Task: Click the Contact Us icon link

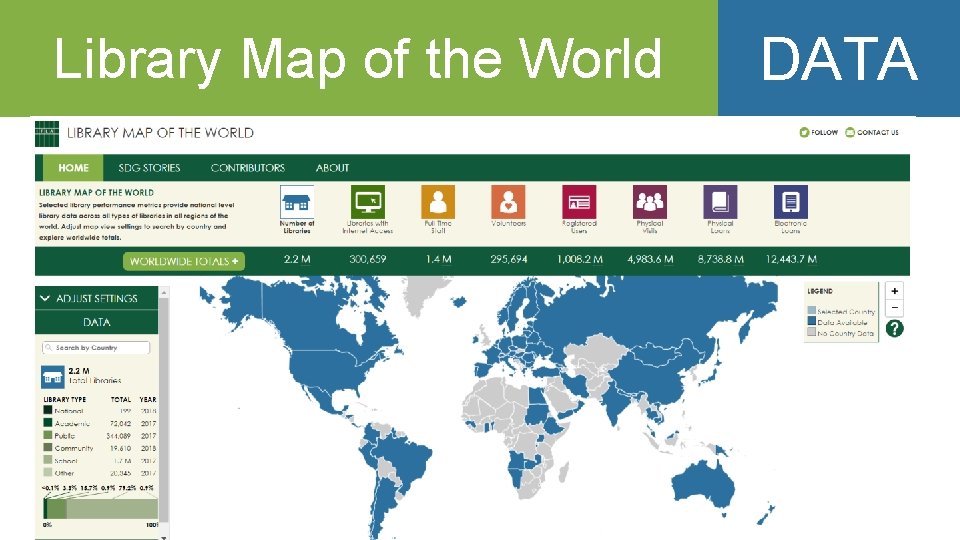Action: [850, 132]
